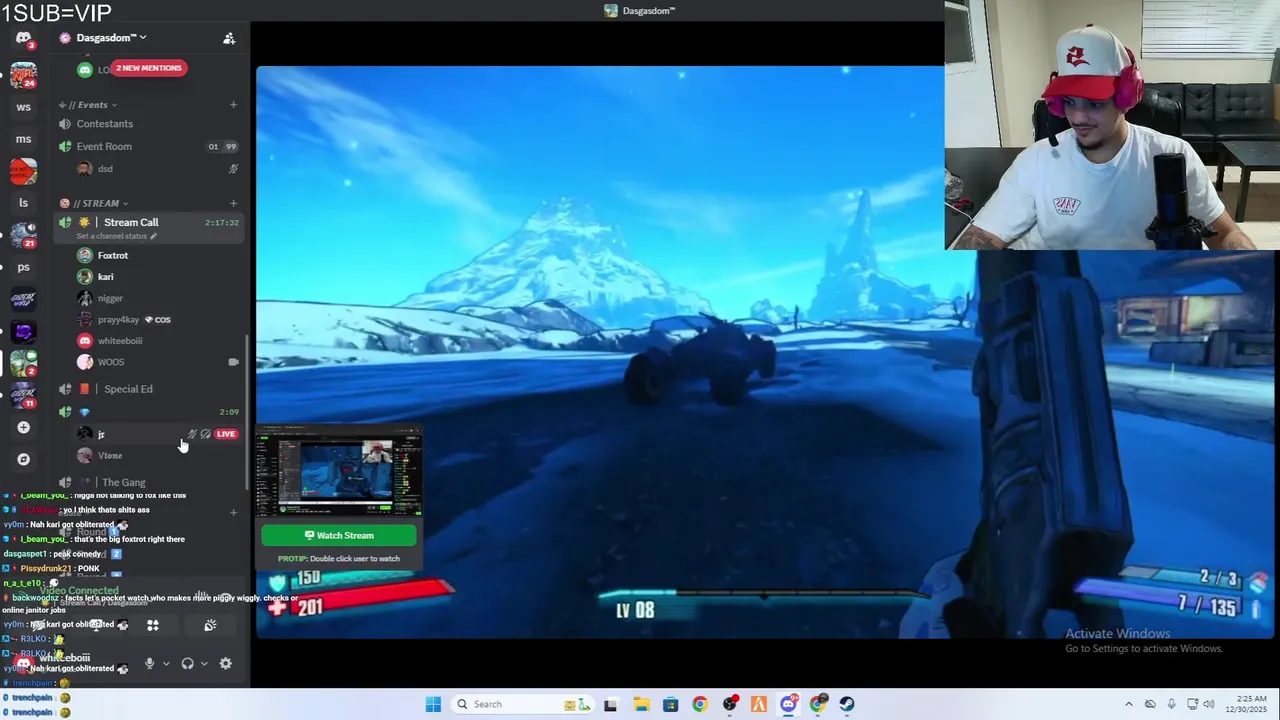Join the Special Ed voice channel
Screen dimensions: 1280x720
(x=148, y=389)
